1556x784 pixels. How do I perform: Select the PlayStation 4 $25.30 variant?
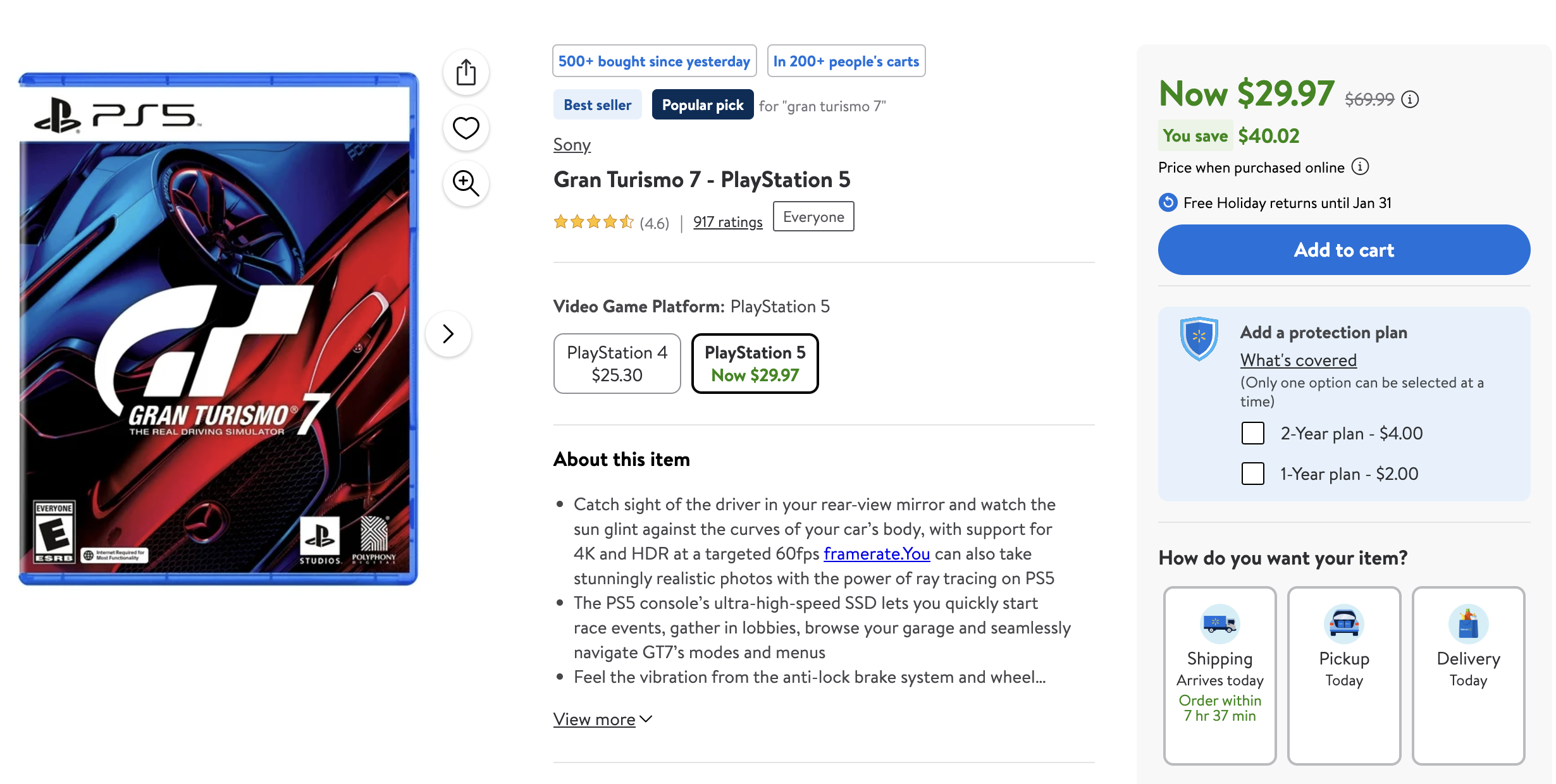pyautogui.click(x=617, y=363)
